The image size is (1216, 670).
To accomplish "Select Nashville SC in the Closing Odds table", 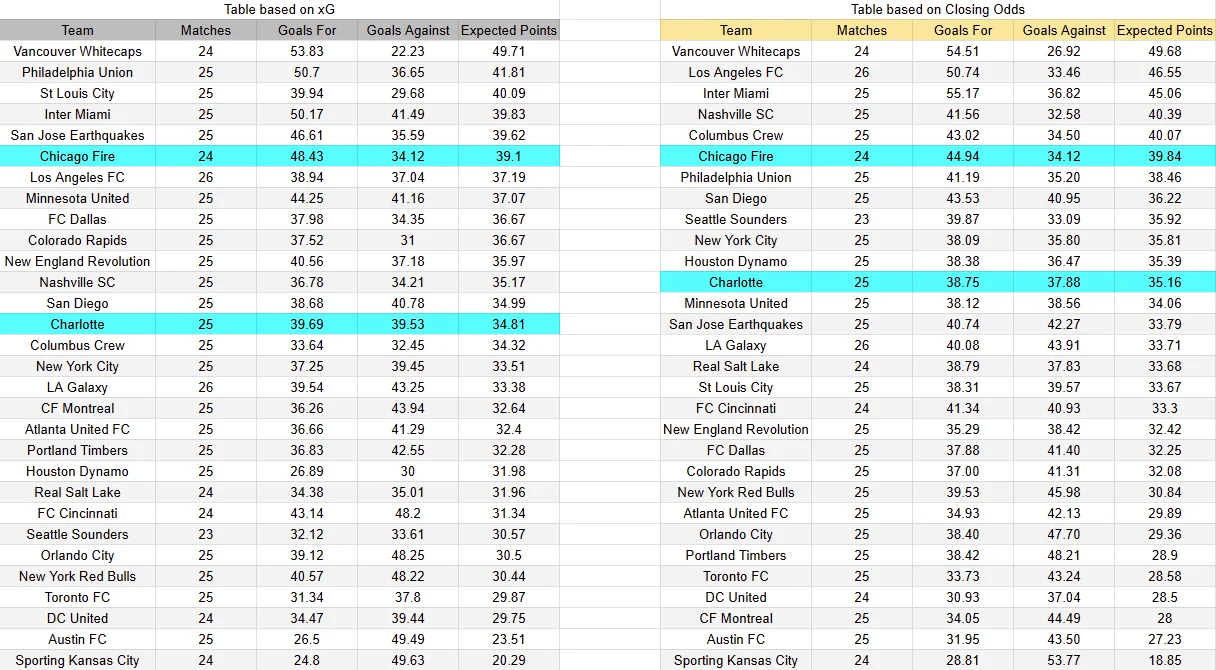I will (736, 114).
